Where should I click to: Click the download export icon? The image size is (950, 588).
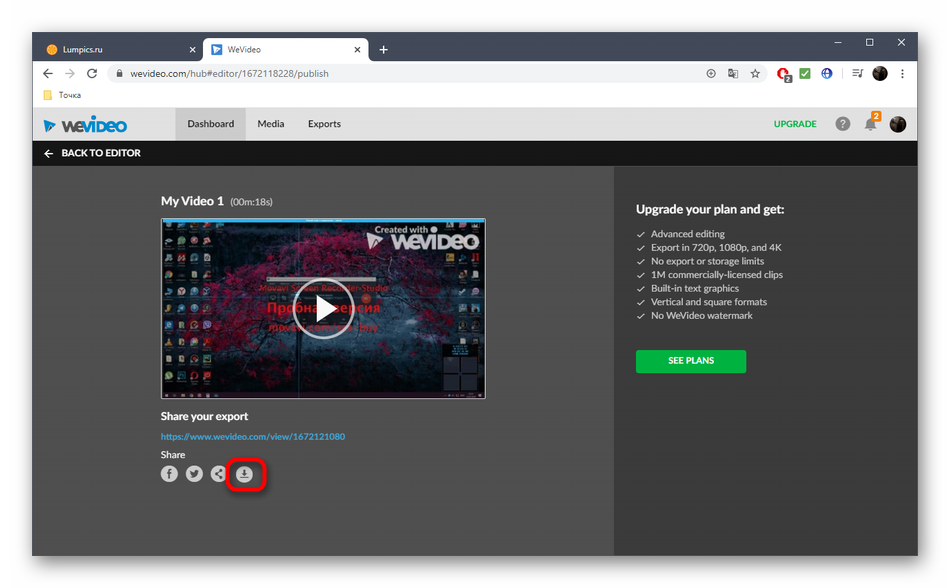pyautogui.click(x=245, y=474)
